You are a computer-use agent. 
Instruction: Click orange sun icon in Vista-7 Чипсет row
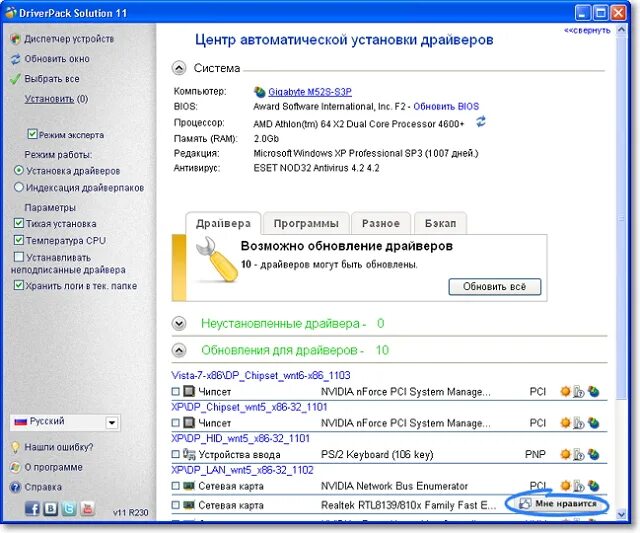tap(565, 392)
